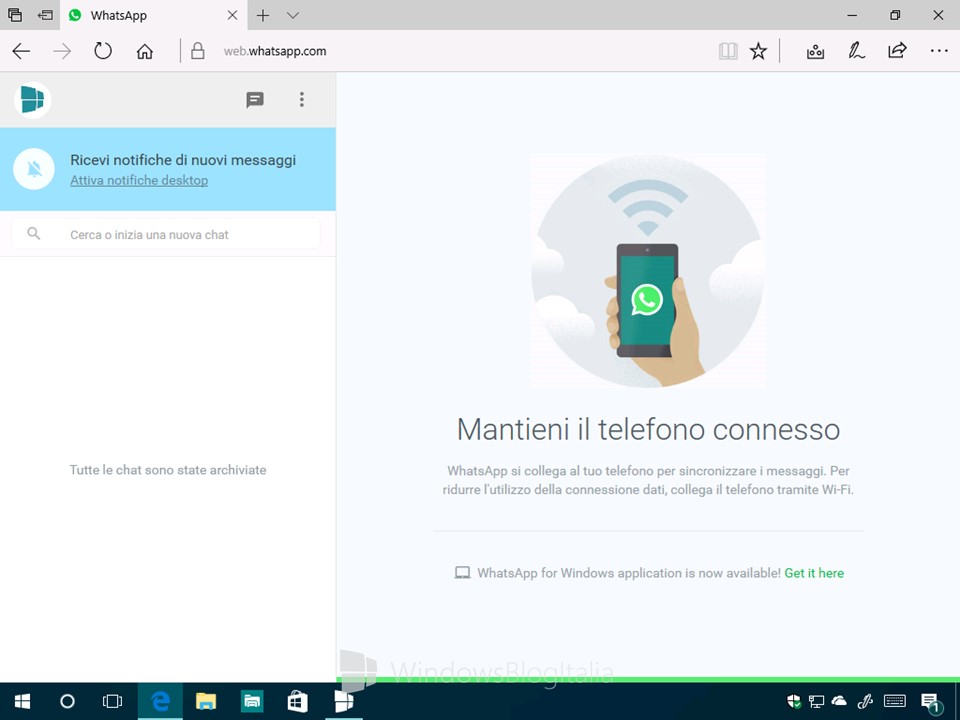Open the white window-logo taskbar app
Image resolution: width=960 pixels, height=720 pixels.
343,701
